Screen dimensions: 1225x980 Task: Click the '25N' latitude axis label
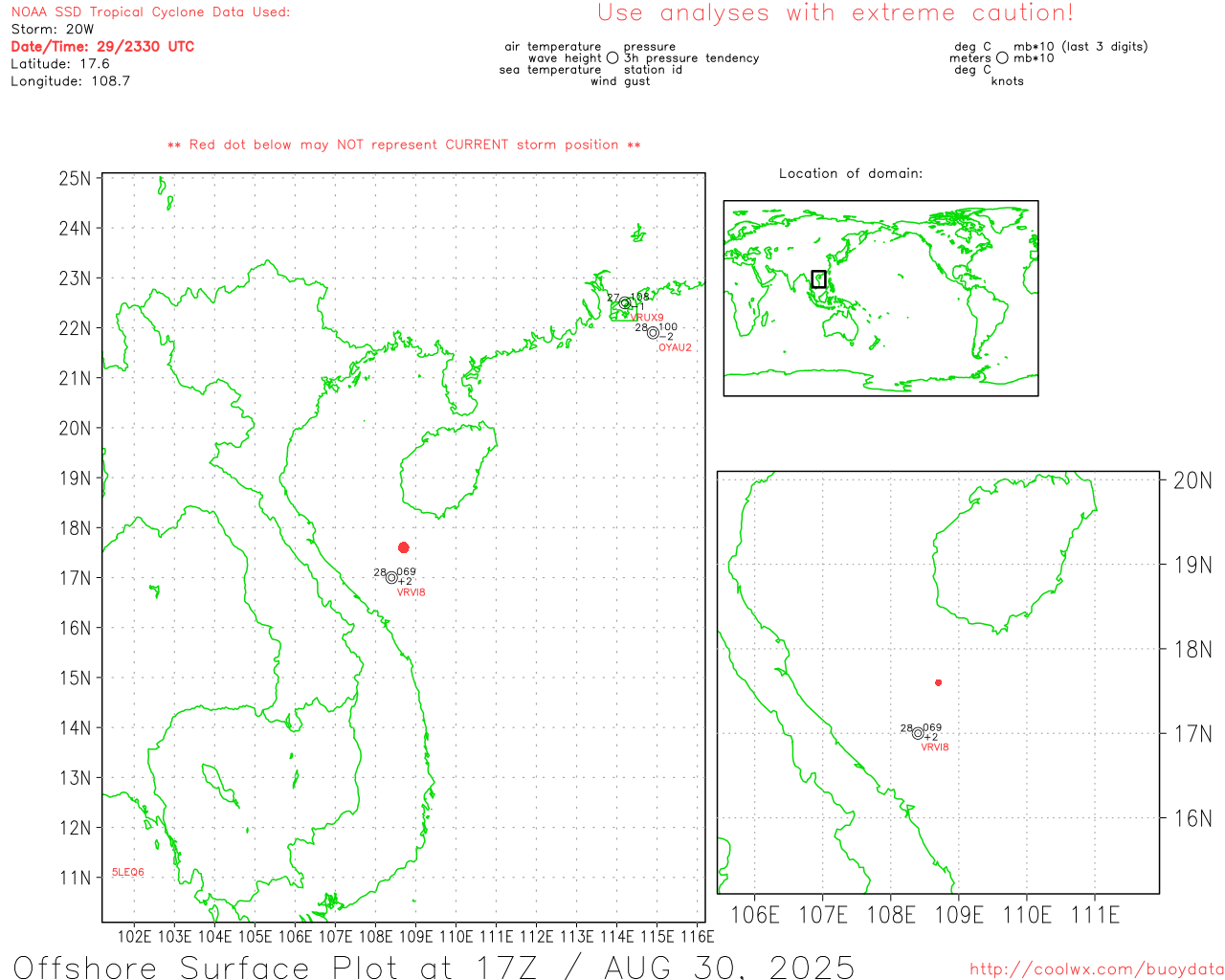75,179
